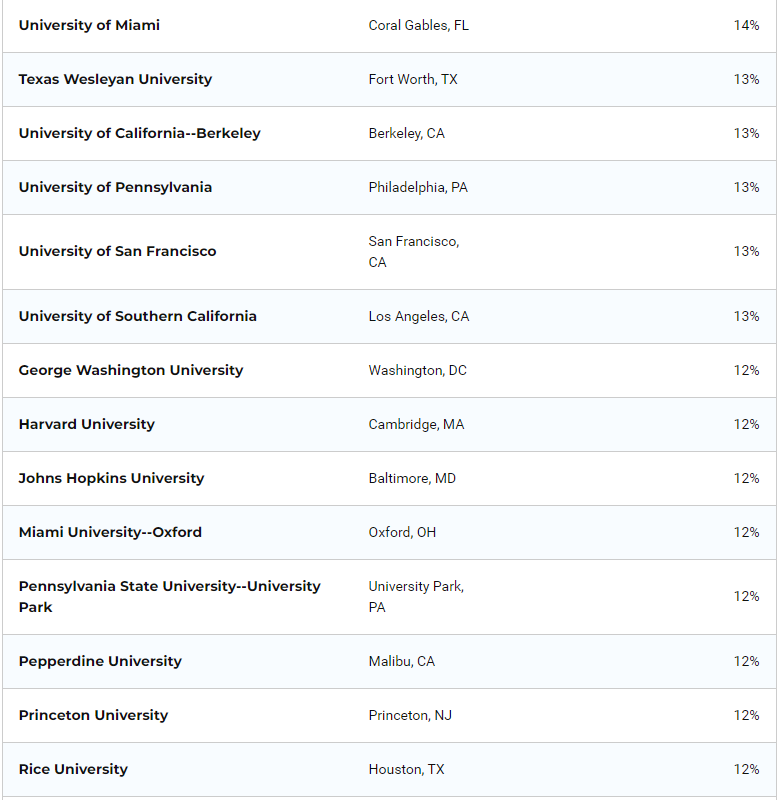Click Miami University--Oxford link
Screen dimensions: 779x800
pos(110,532)
